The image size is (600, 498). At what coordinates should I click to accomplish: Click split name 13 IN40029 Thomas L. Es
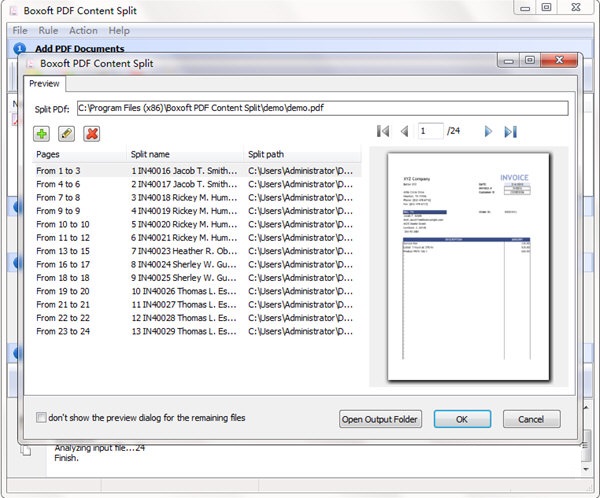(x=184, y=331)
